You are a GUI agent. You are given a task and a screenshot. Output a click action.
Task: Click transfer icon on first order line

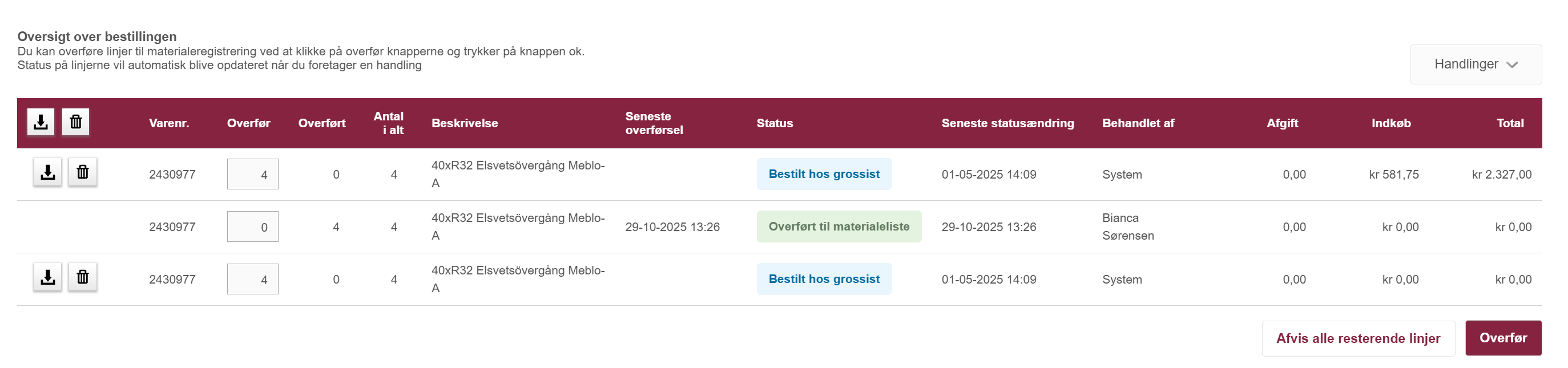pos(47,173)
